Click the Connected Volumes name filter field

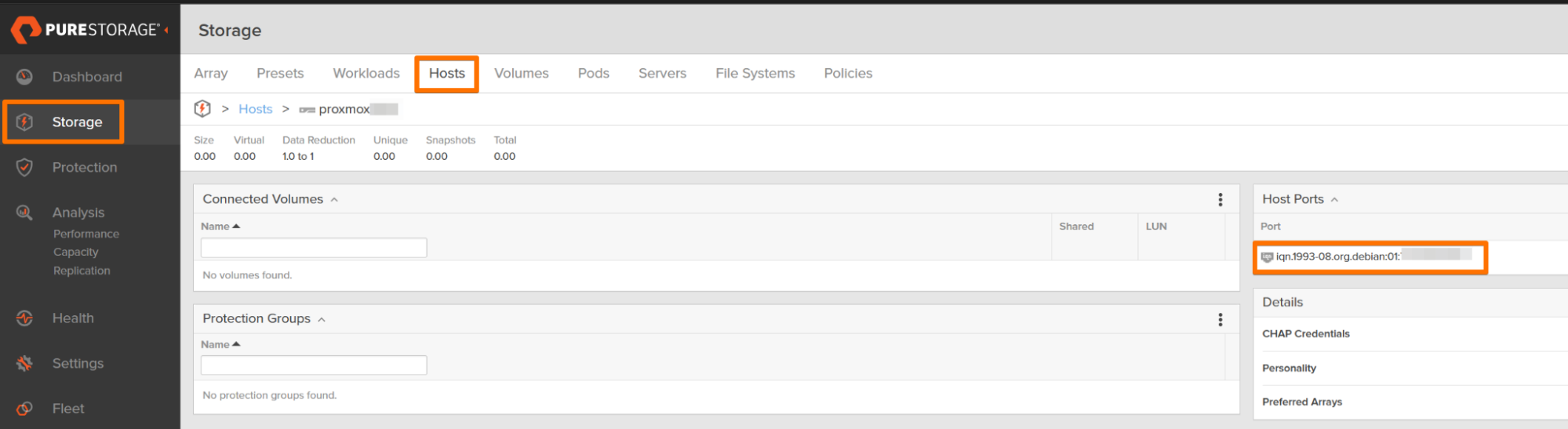[314, 248]
